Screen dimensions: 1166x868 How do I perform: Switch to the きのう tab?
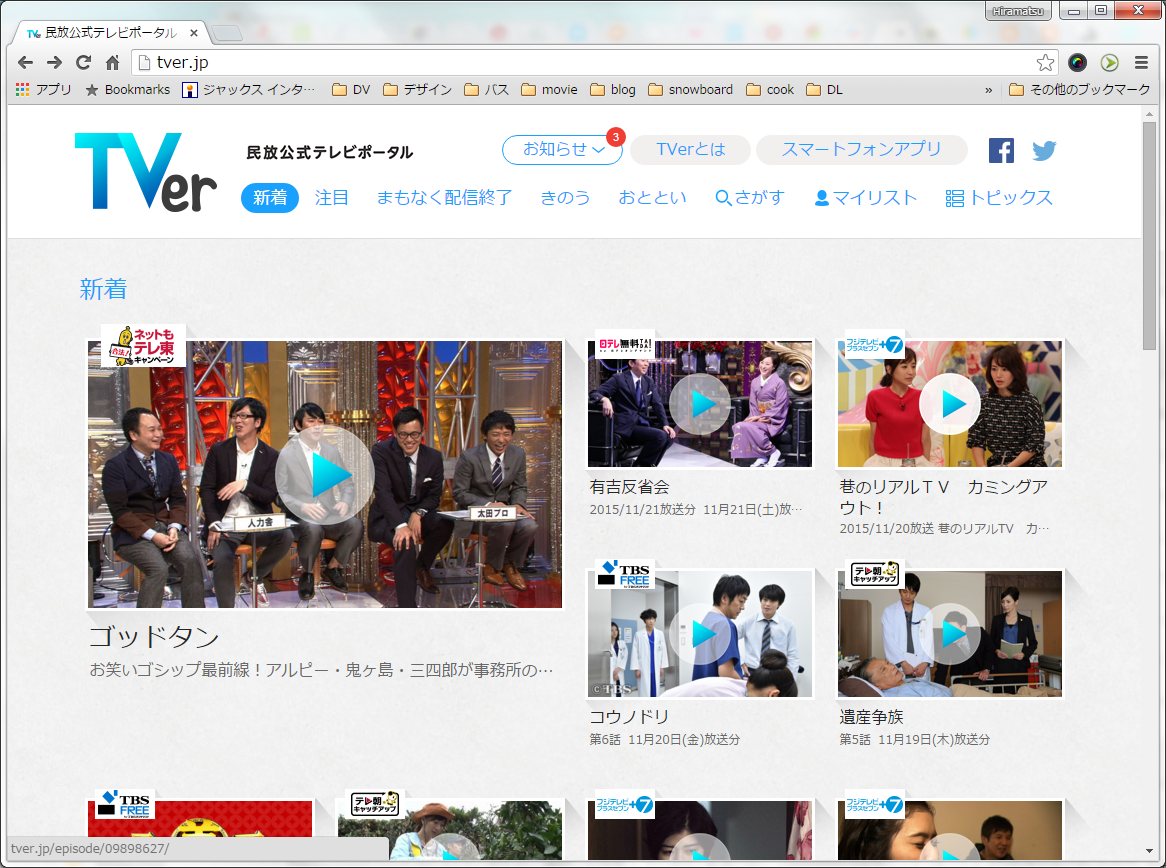click(x=565, y=197)
